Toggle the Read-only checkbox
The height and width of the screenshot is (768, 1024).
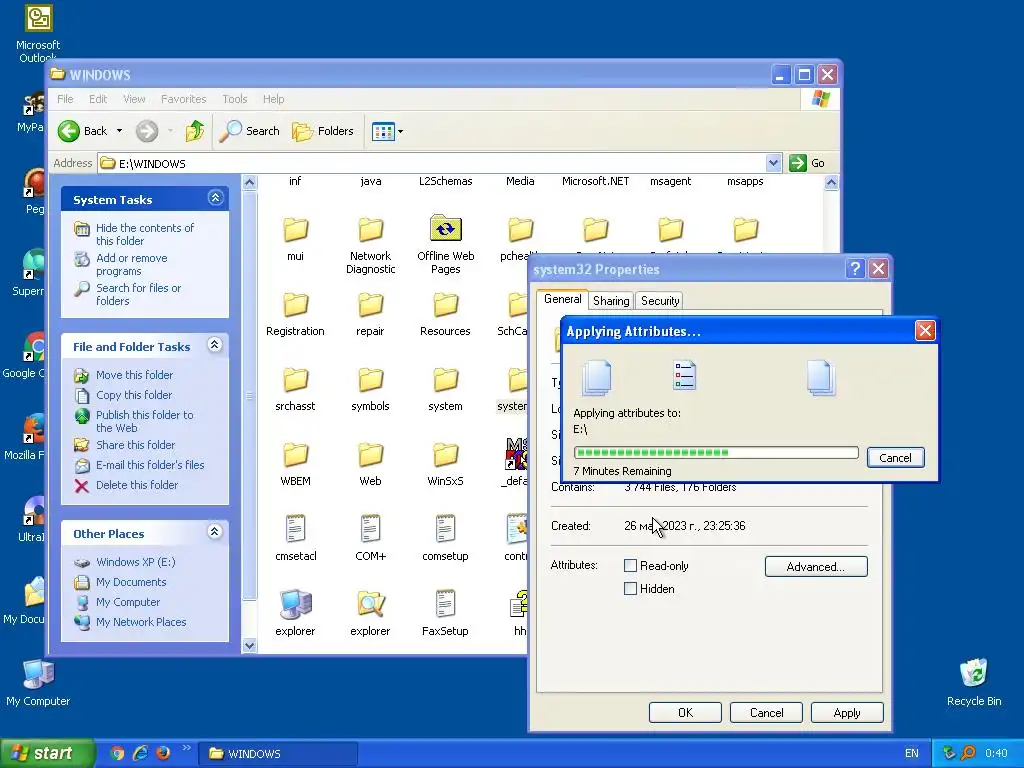click(x=630, y=566)
